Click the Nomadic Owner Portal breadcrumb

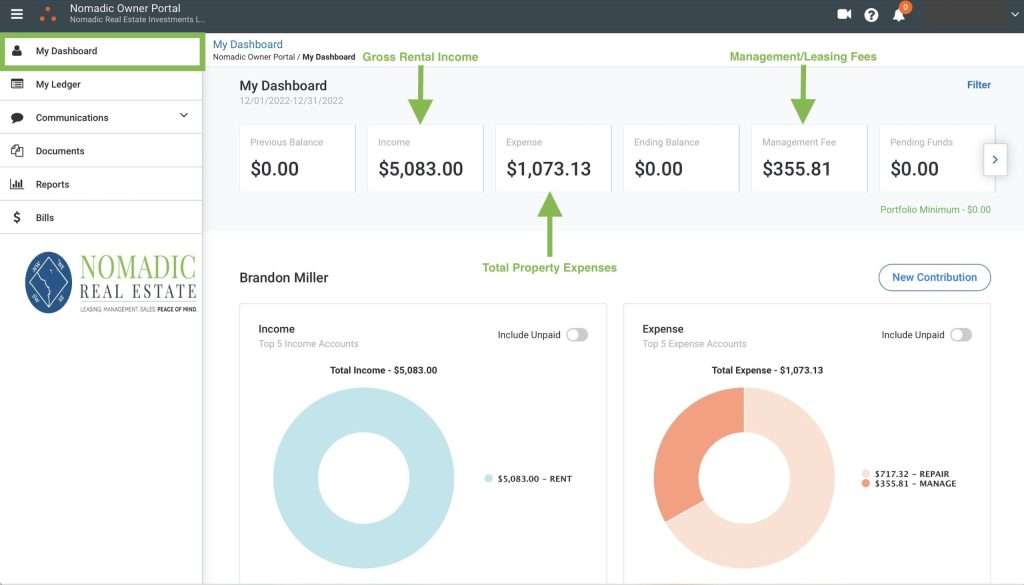pyautogui.click(x=253, y=57)
